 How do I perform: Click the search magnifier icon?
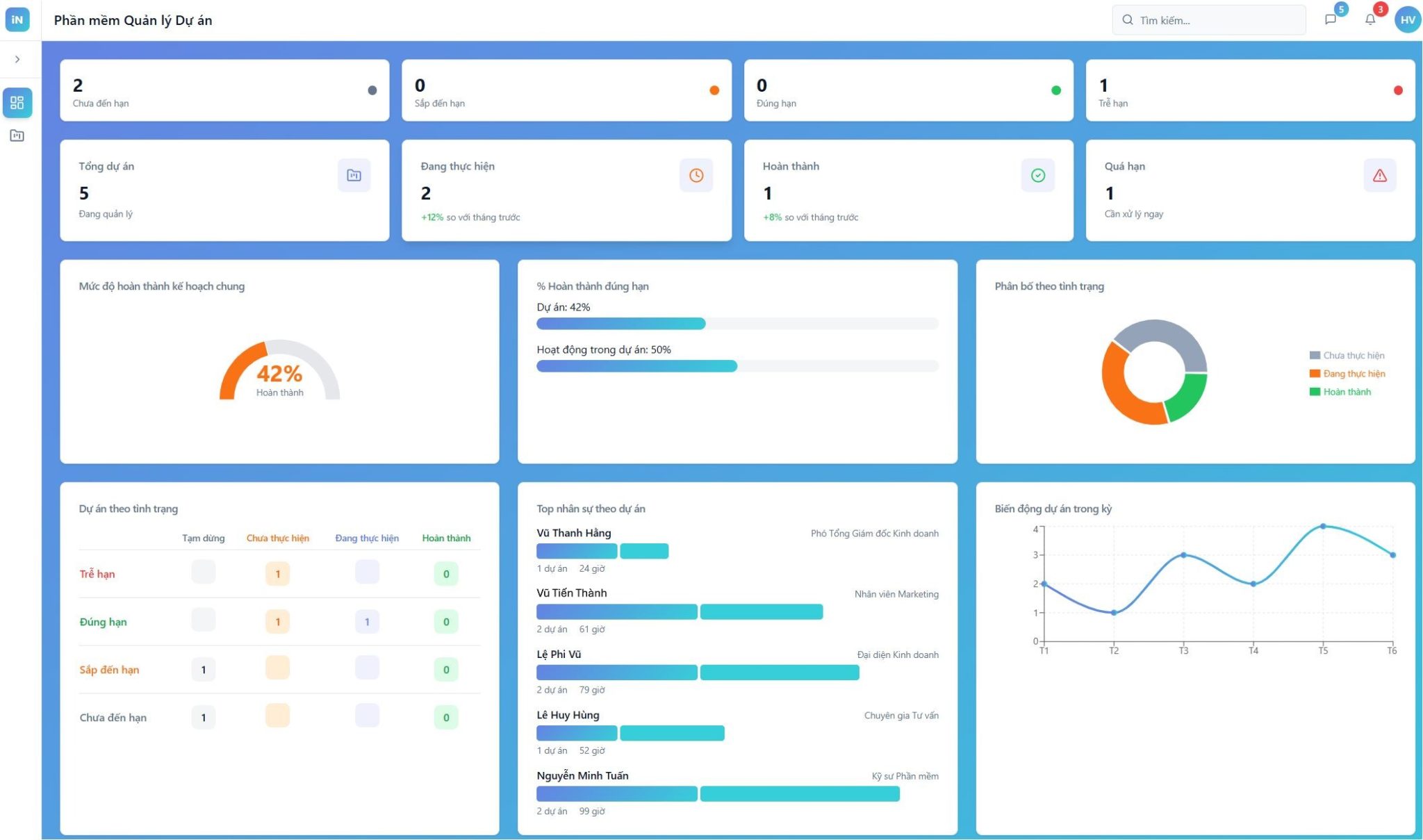[1129, 19]
